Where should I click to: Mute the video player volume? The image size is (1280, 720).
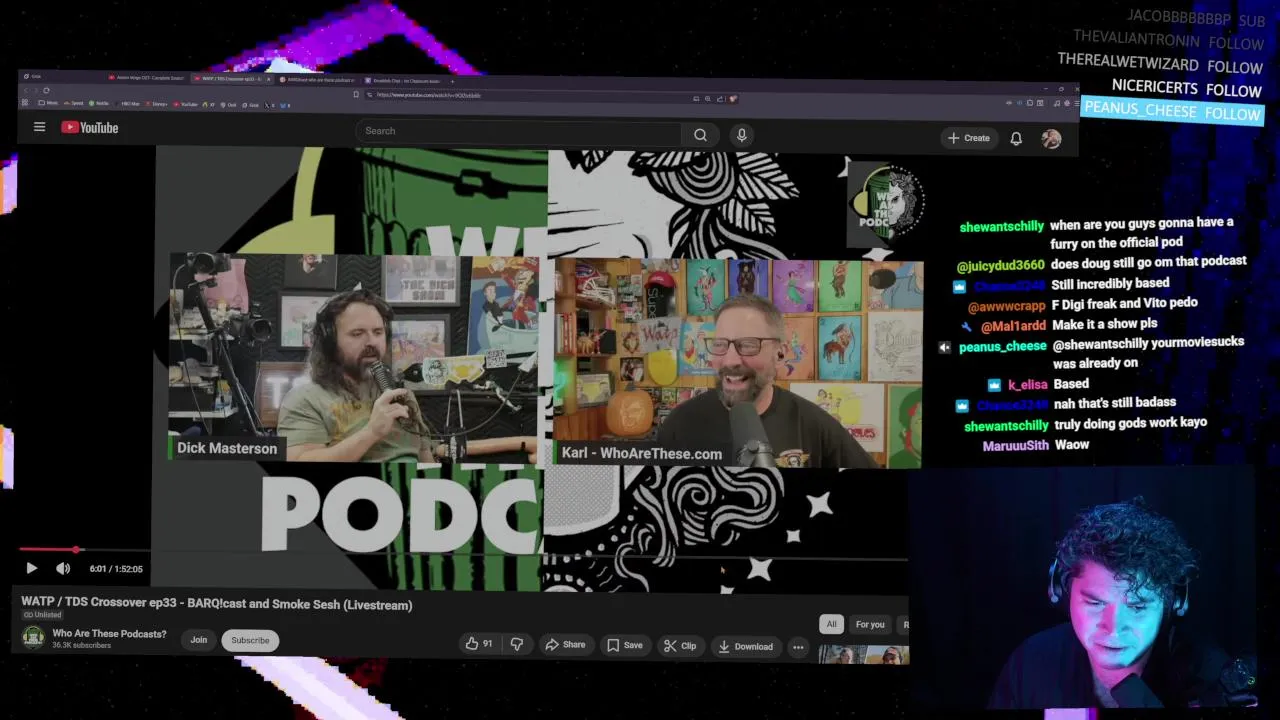pyautogui.click(x=63, y=568)
